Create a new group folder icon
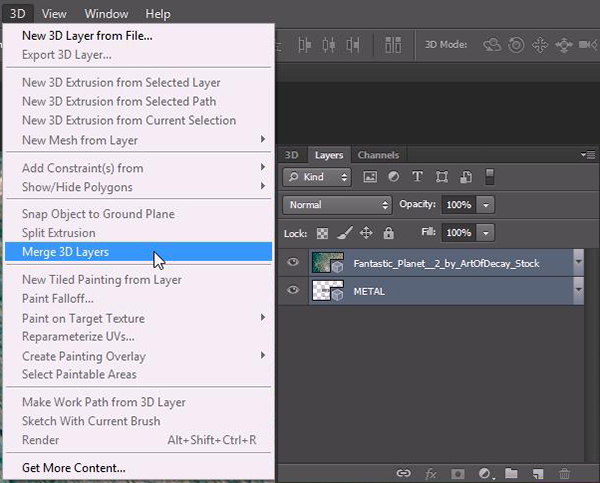Viewport: 600px width, 483px height. (511, 472)
